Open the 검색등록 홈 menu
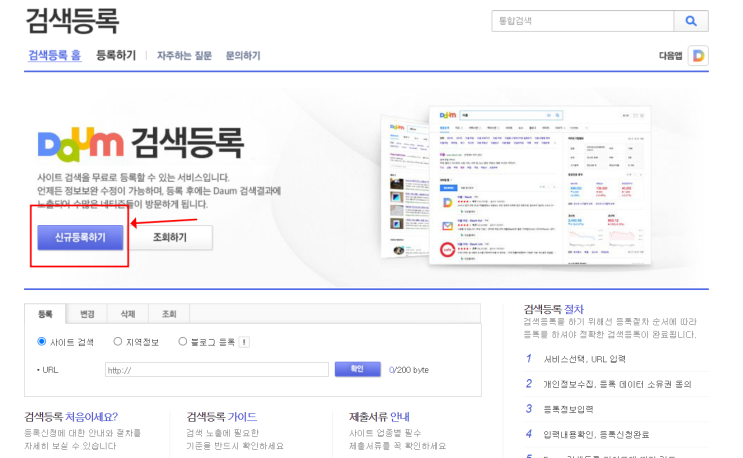This screenshot has height=458, width=743. (x=54, y=55)
